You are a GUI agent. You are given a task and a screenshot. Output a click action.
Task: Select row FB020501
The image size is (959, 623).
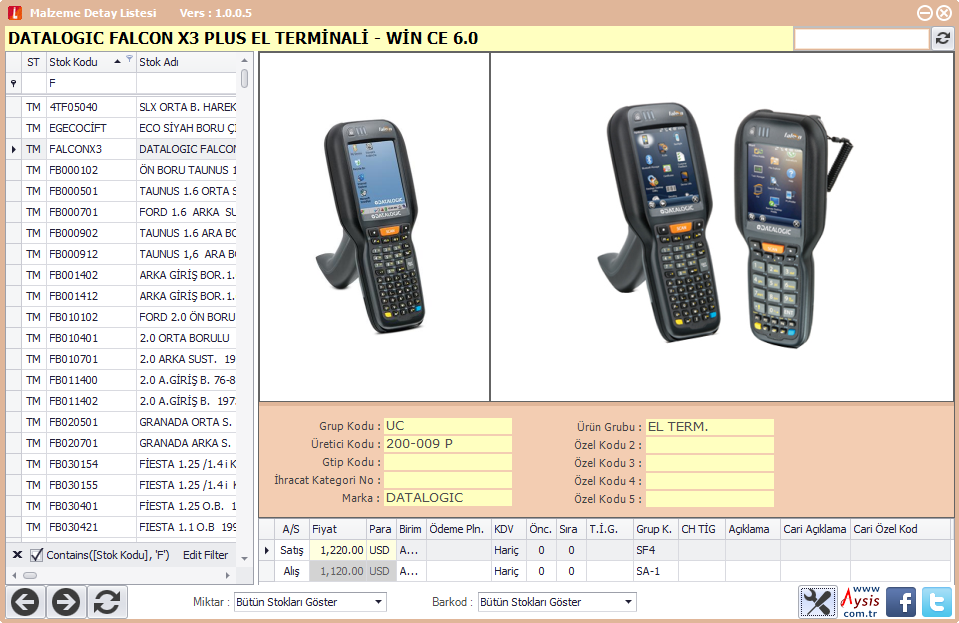[121, 422]
